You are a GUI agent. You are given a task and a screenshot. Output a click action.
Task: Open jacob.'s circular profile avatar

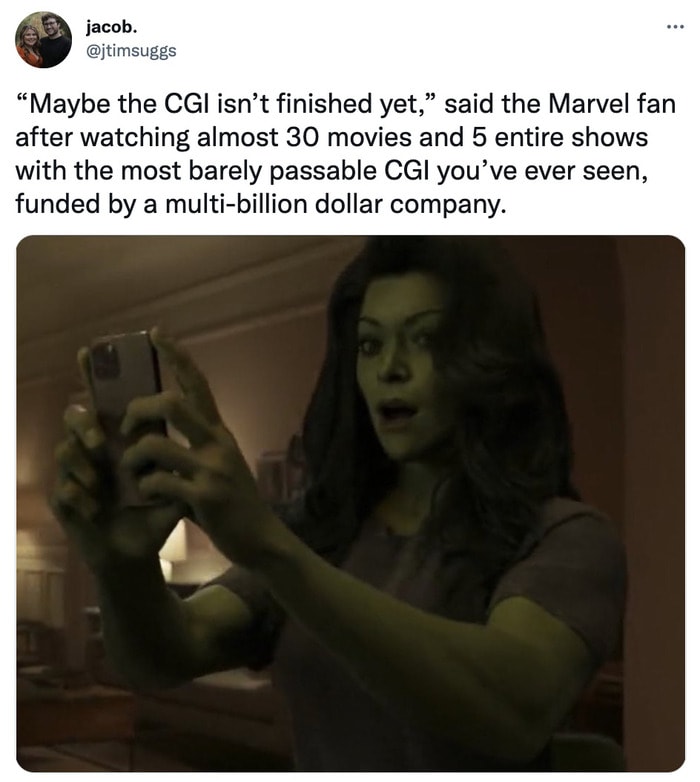pyautogui.click(x=43, y=40)
